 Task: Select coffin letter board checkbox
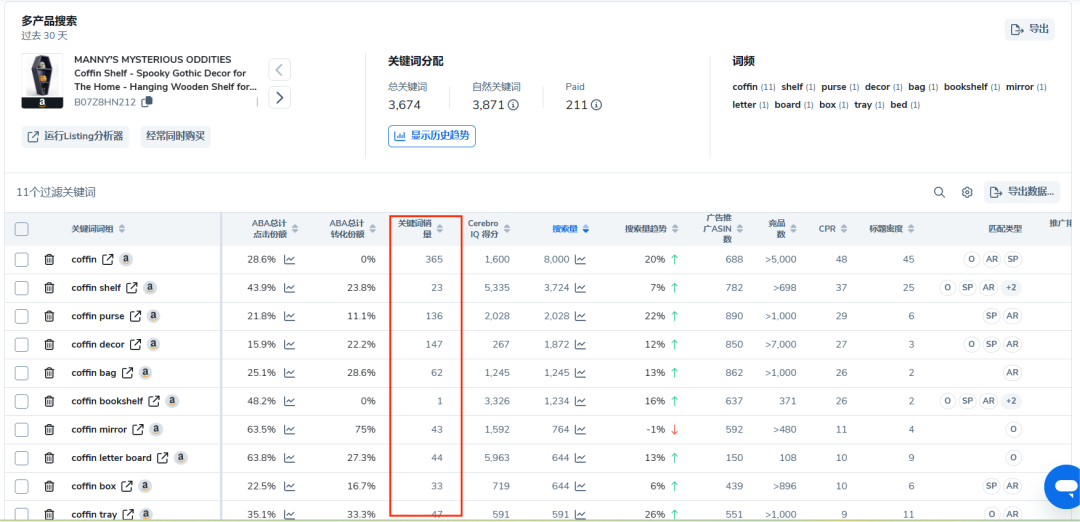click(x=22, y=458)
